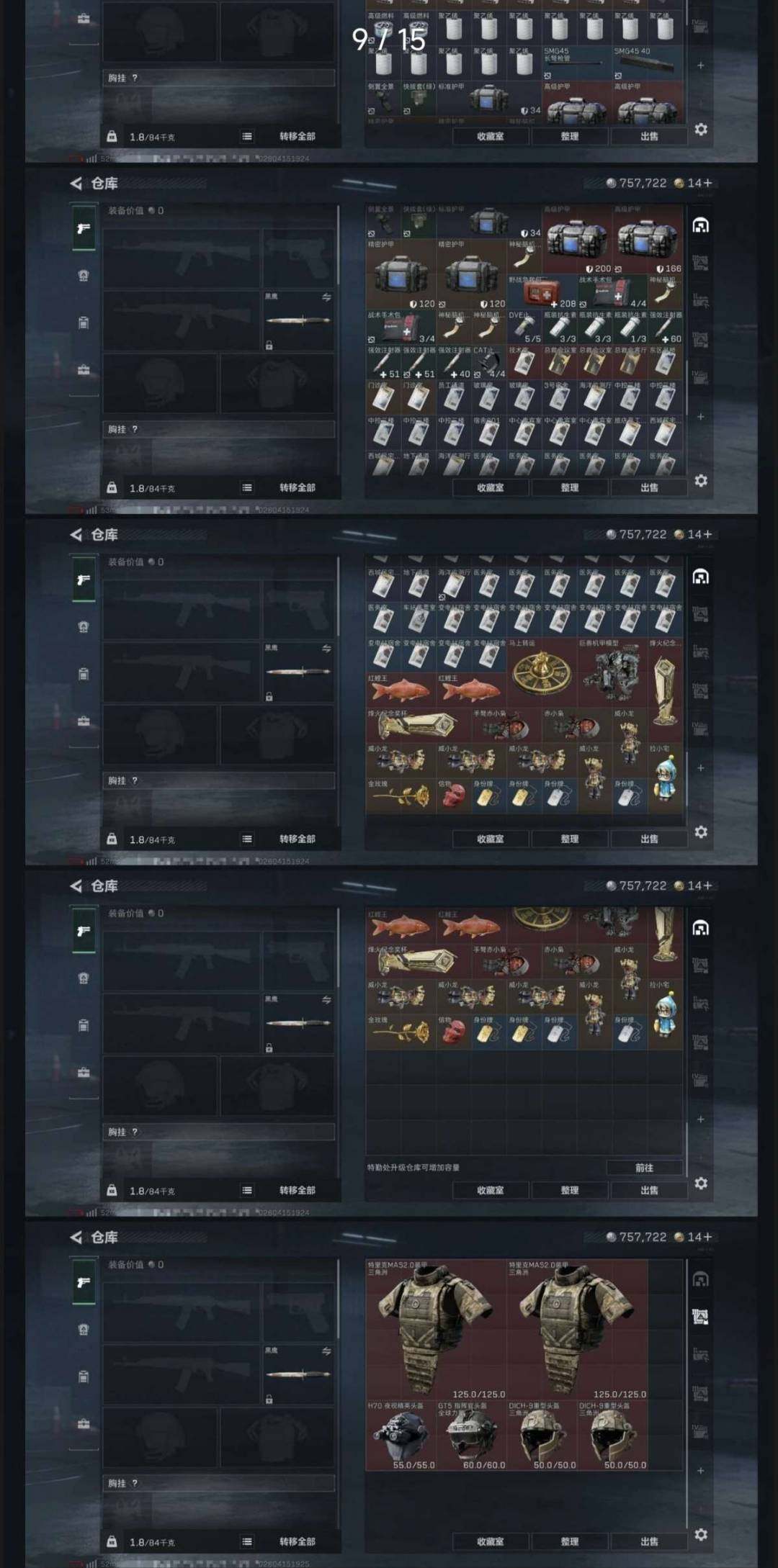Select the GT5 commander helmet item
The image size is (778, 1568).
coord(471,1436)
